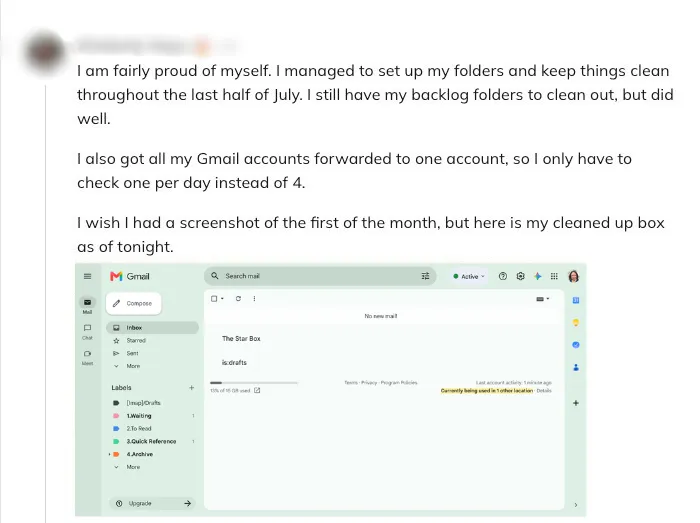Expand the More item below Sent

[133, 366]
